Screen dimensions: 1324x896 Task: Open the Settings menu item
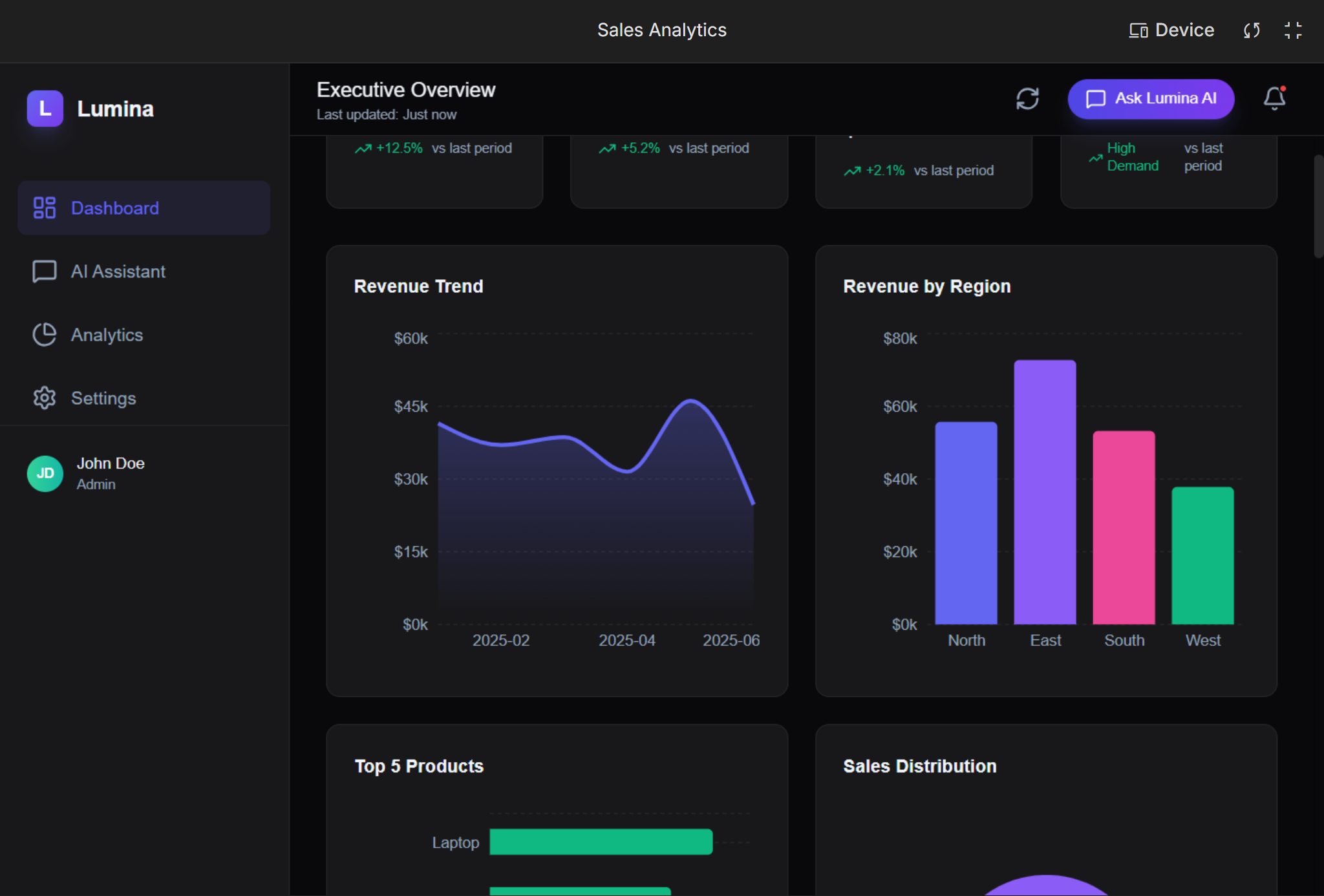click(103, 398)
